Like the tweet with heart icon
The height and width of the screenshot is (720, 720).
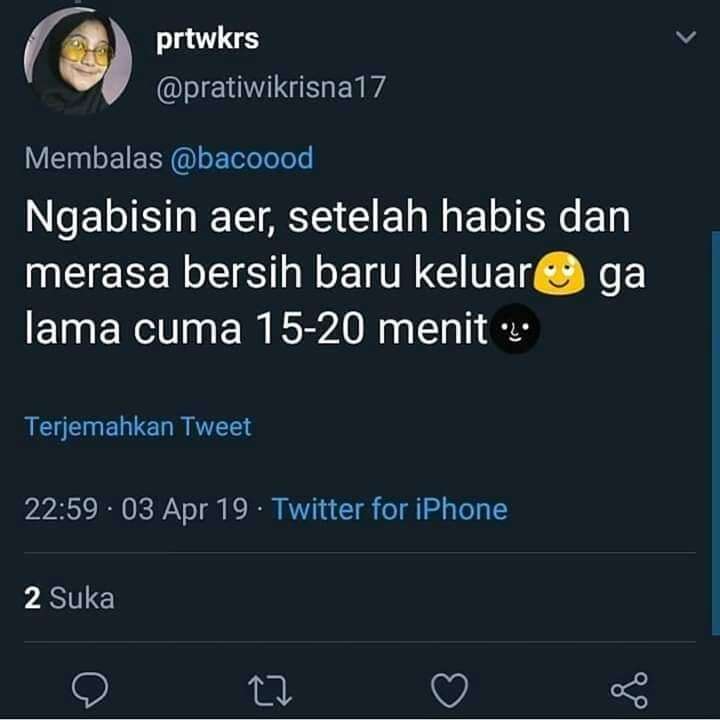pyautogui.click(x=450, y=690)
